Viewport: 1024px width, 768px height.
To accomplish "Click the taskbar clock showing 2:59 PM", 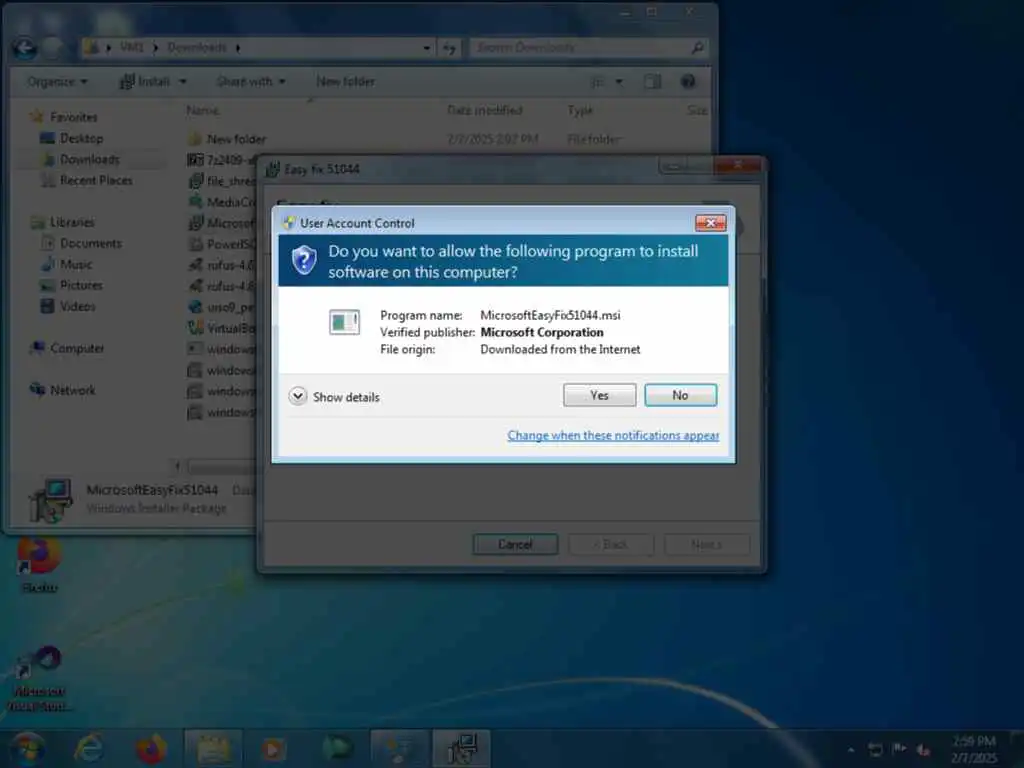I will click(x=974, y=749).
